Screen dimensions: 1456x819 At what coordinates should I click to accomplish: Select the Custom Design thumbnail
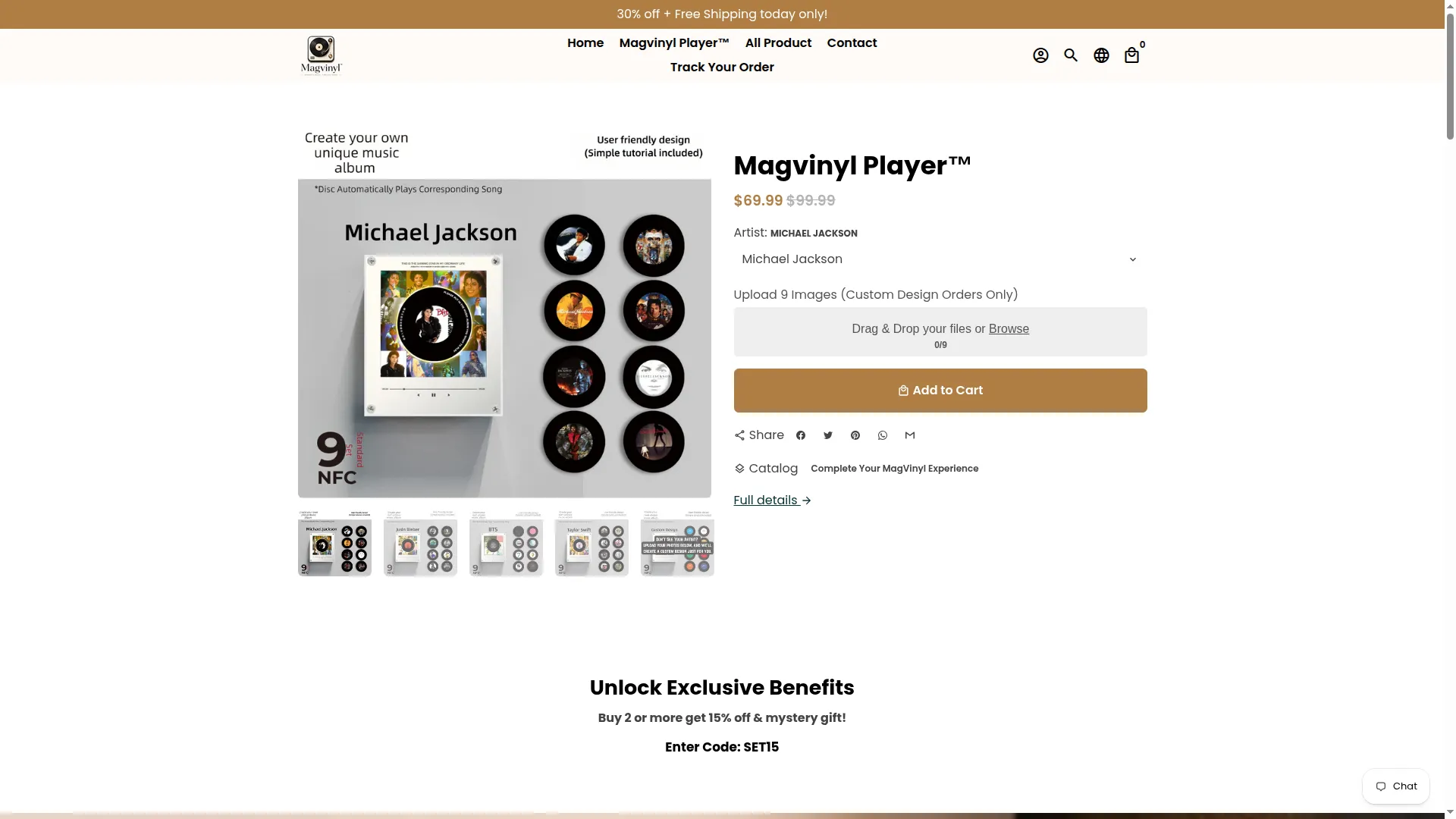677,543
